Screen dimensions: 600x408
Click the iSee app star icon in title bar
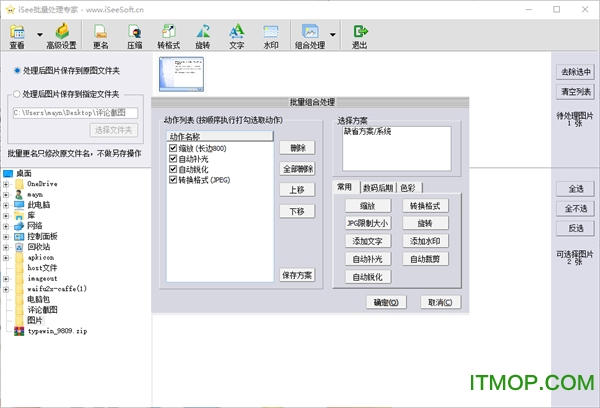pyautogui.click(x=10, y=10)
